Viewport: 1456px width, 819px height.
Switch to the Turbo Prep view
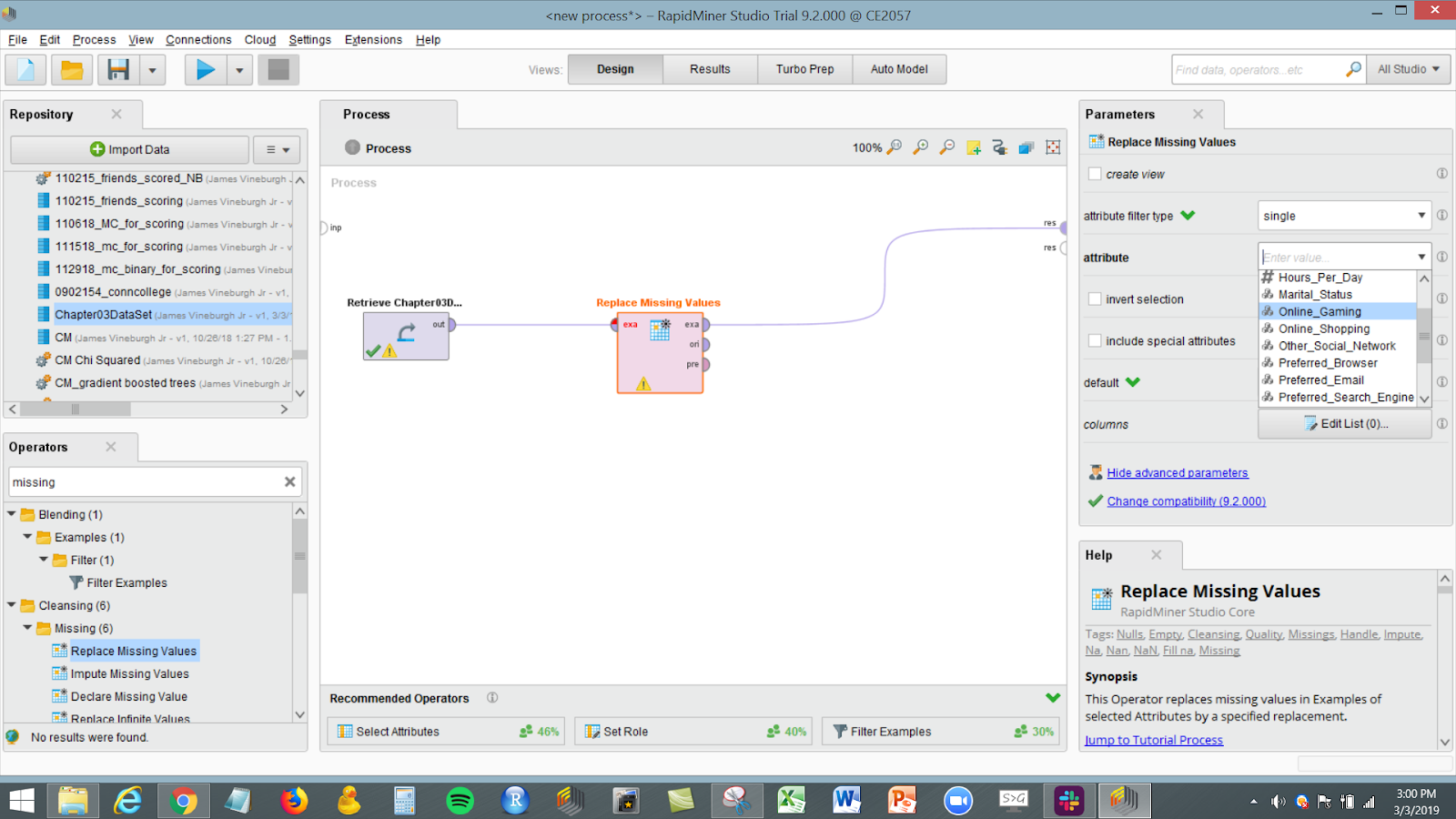pyautogui.click(x=804, y=69)
